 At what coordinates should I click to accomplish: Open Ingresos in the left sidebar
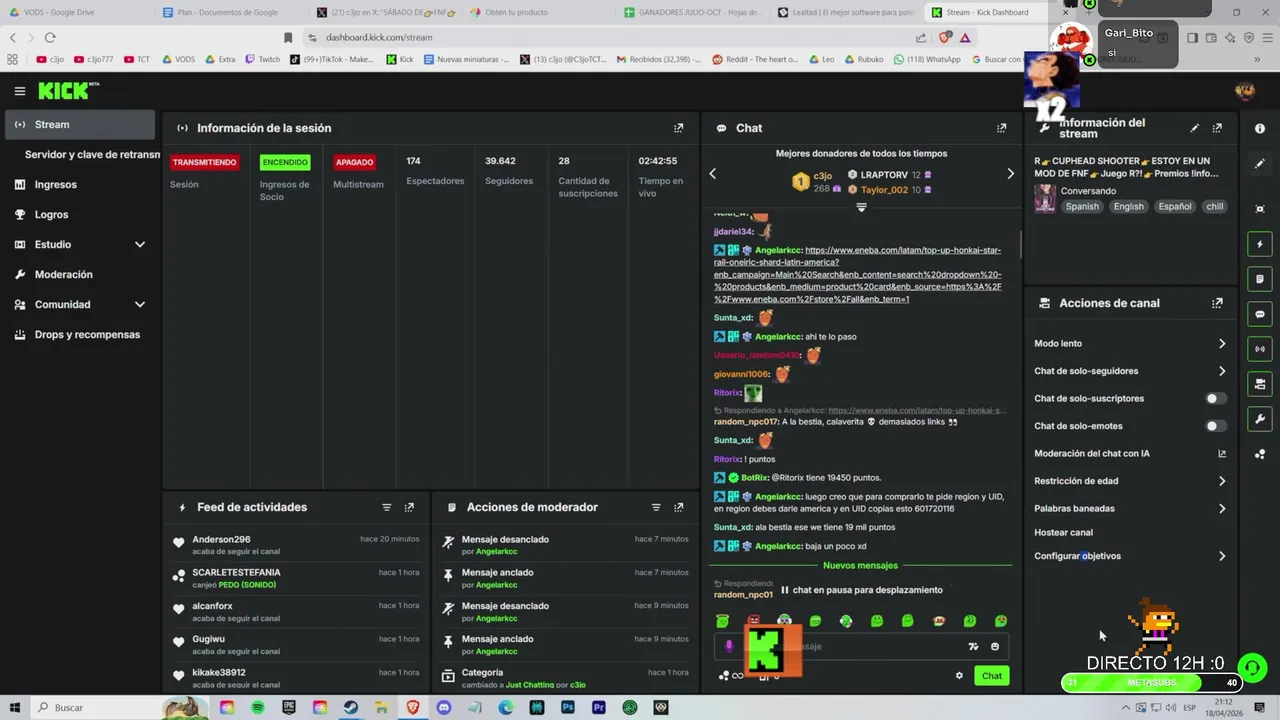80,184
